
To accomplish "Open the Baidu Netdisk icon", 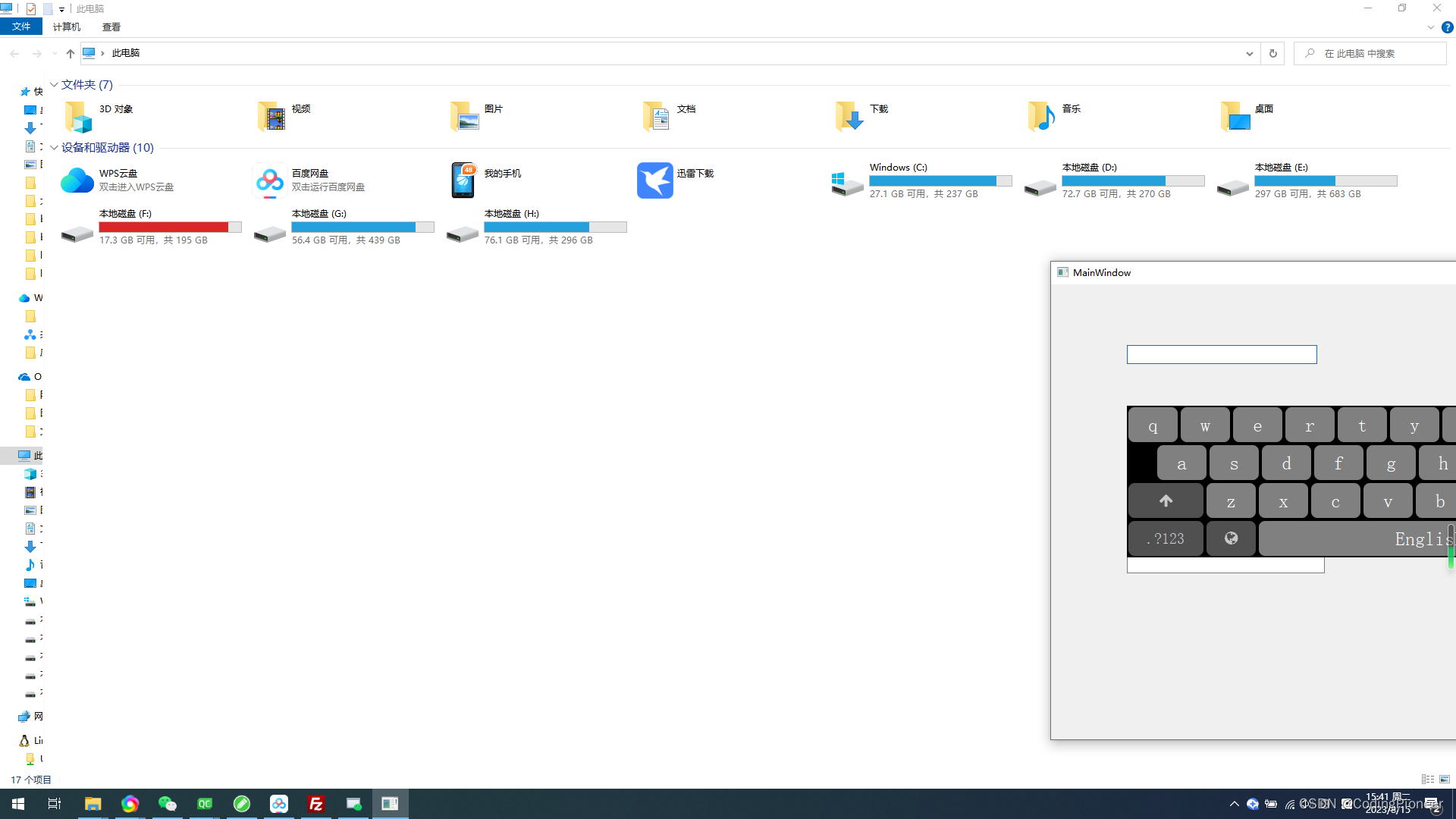I will pos(269,180).
